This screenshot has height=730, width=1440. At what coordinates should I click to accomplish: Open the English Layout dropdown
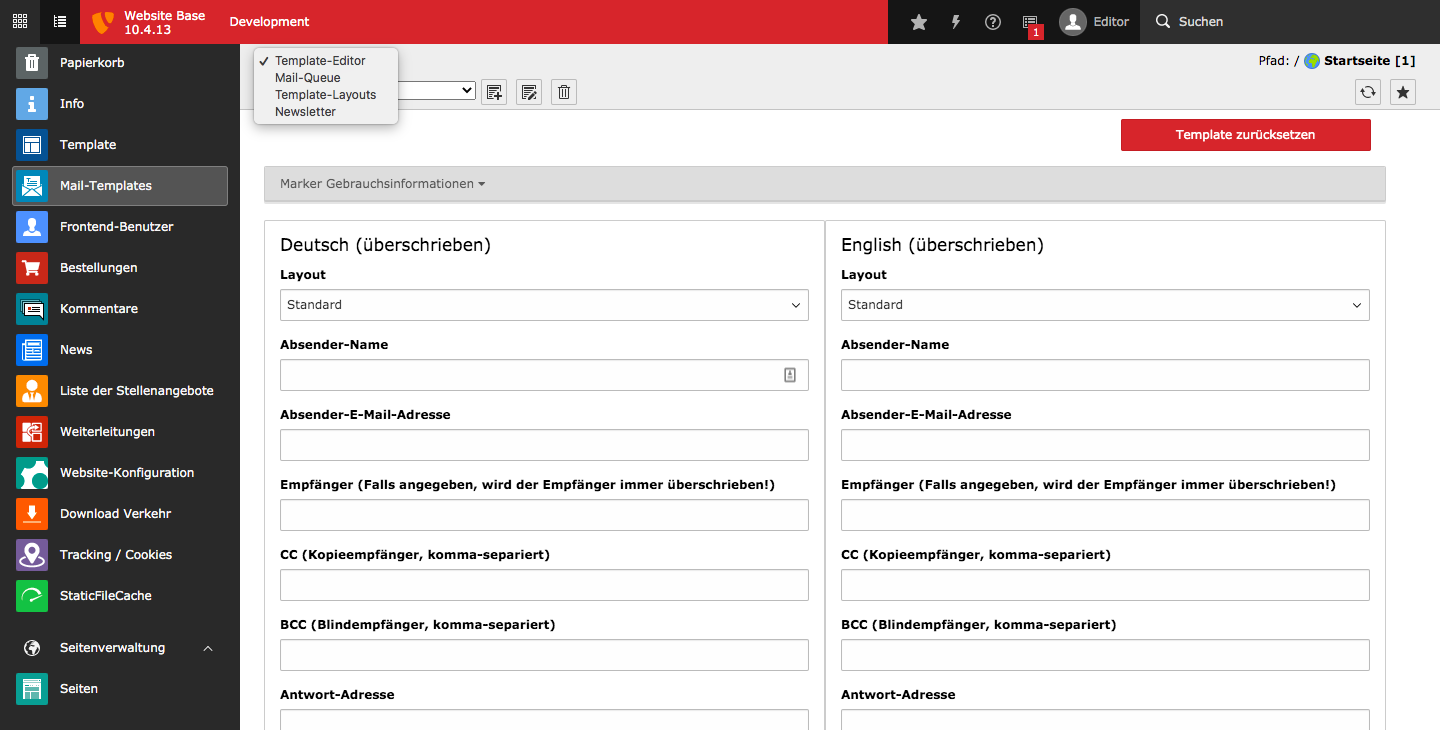(x=1105, y=305)
